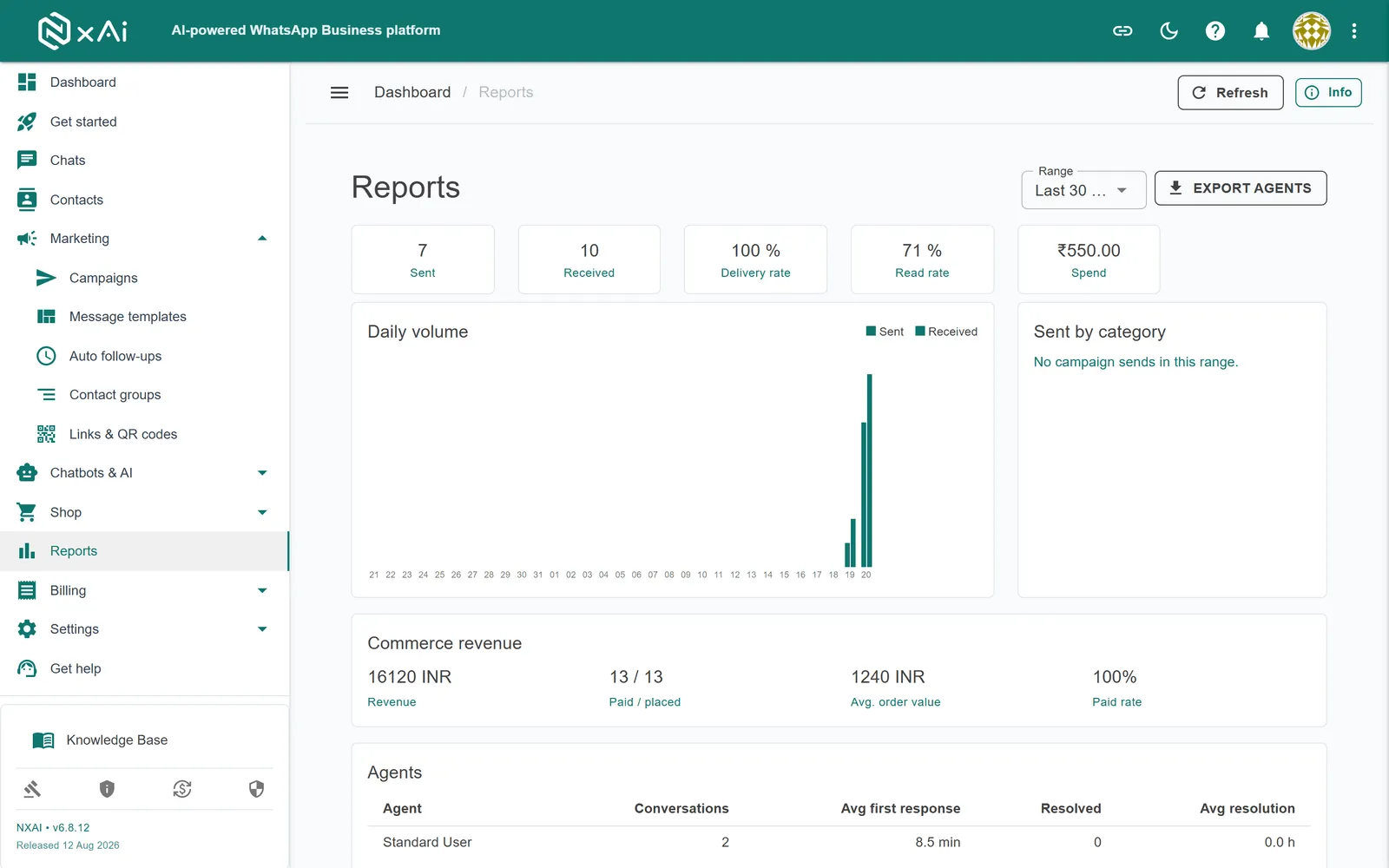Toggle dark mode moon icon
The width and height of the screenshot is (1389, 868).
click(1169, 31)
